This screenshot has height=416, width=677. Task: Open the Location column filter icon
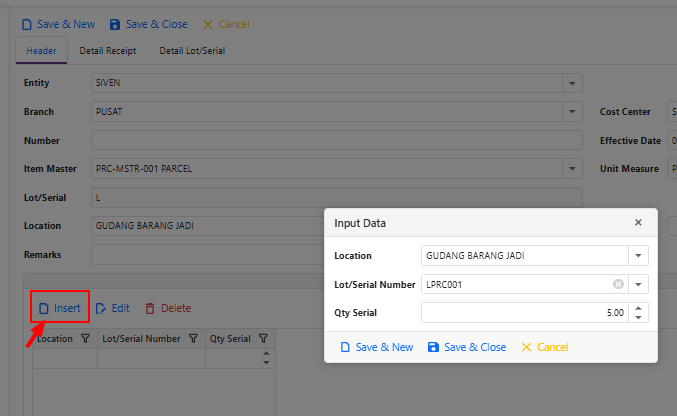click(x=85, y=339)
